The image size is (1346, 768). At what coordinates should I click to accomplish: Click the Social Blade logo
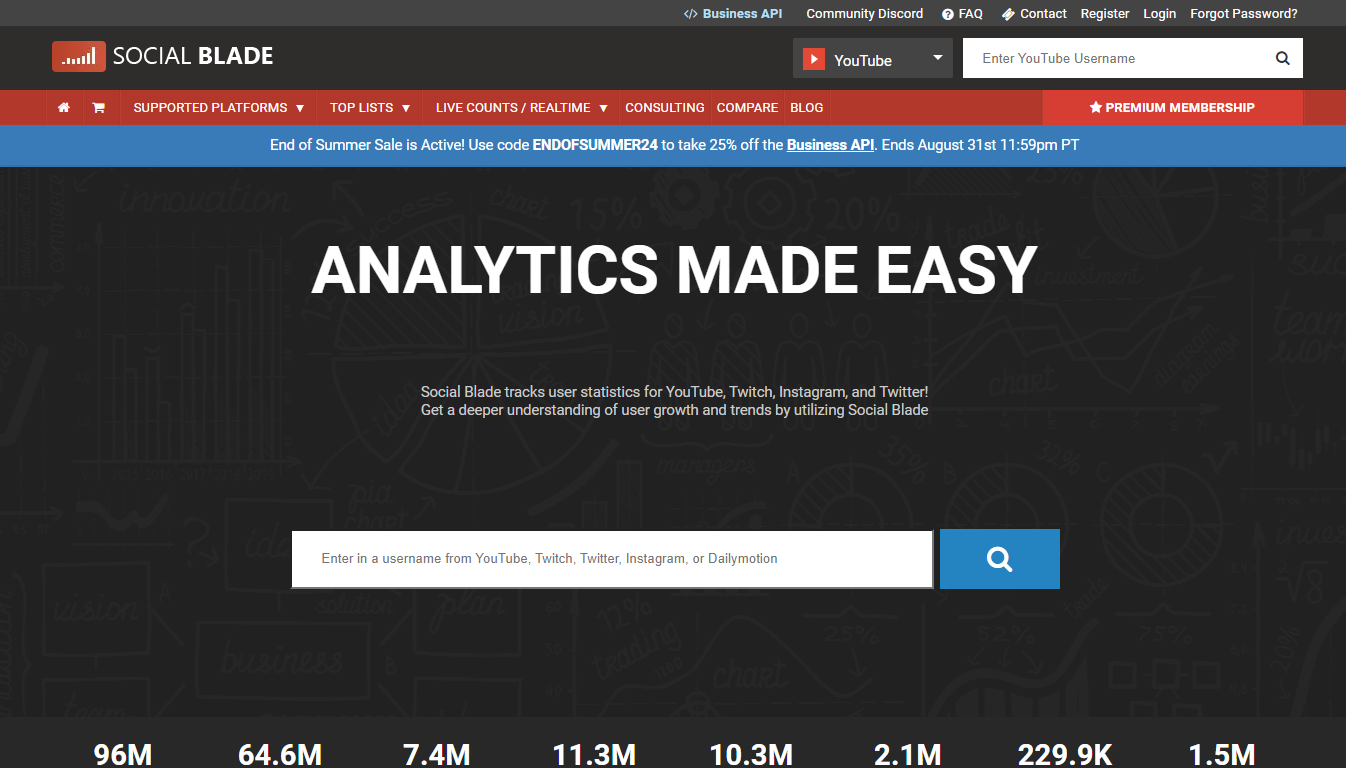(163, 57)
